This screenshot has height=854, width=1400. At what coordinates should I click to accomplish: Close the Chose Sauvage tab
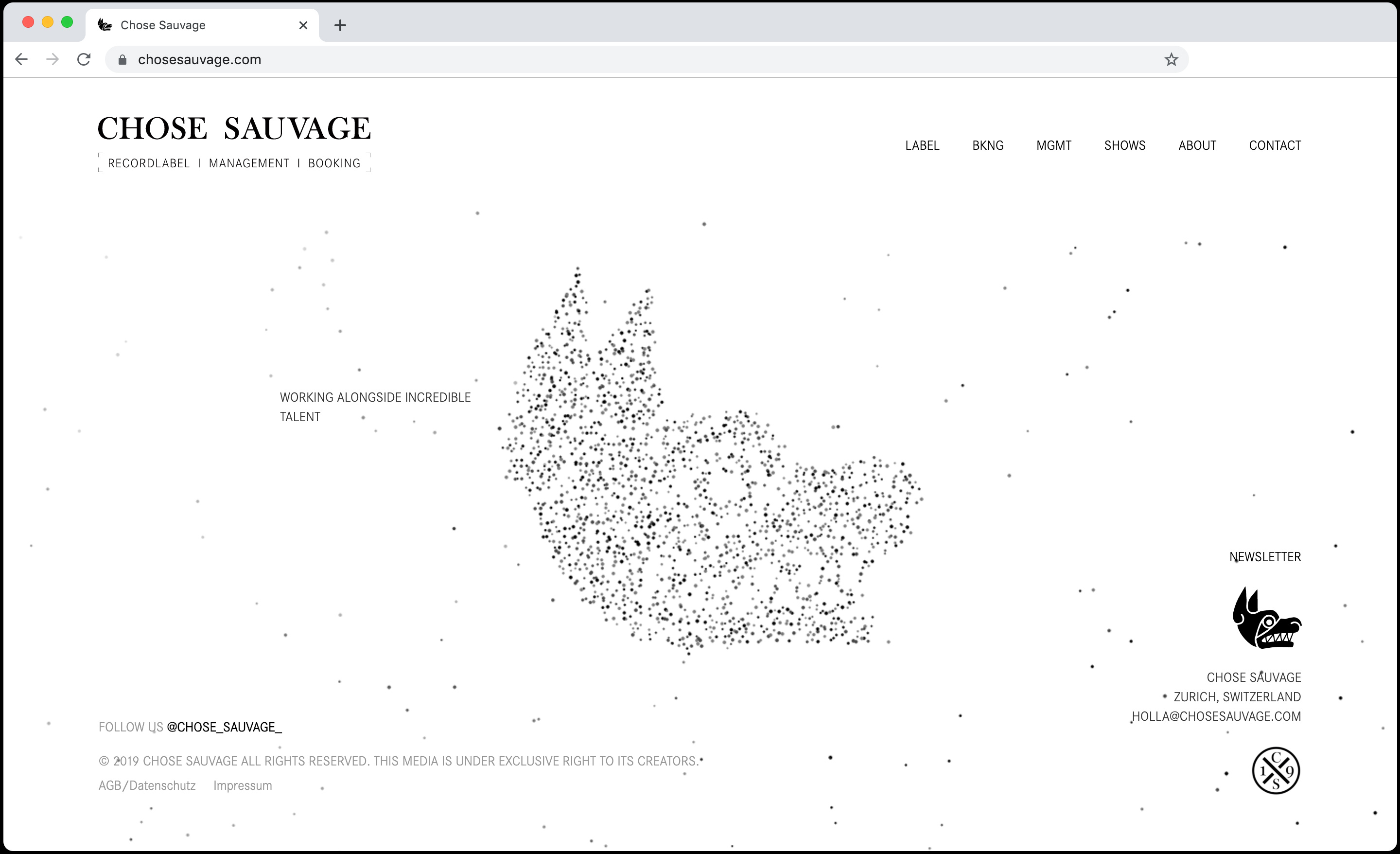point(303,25)
